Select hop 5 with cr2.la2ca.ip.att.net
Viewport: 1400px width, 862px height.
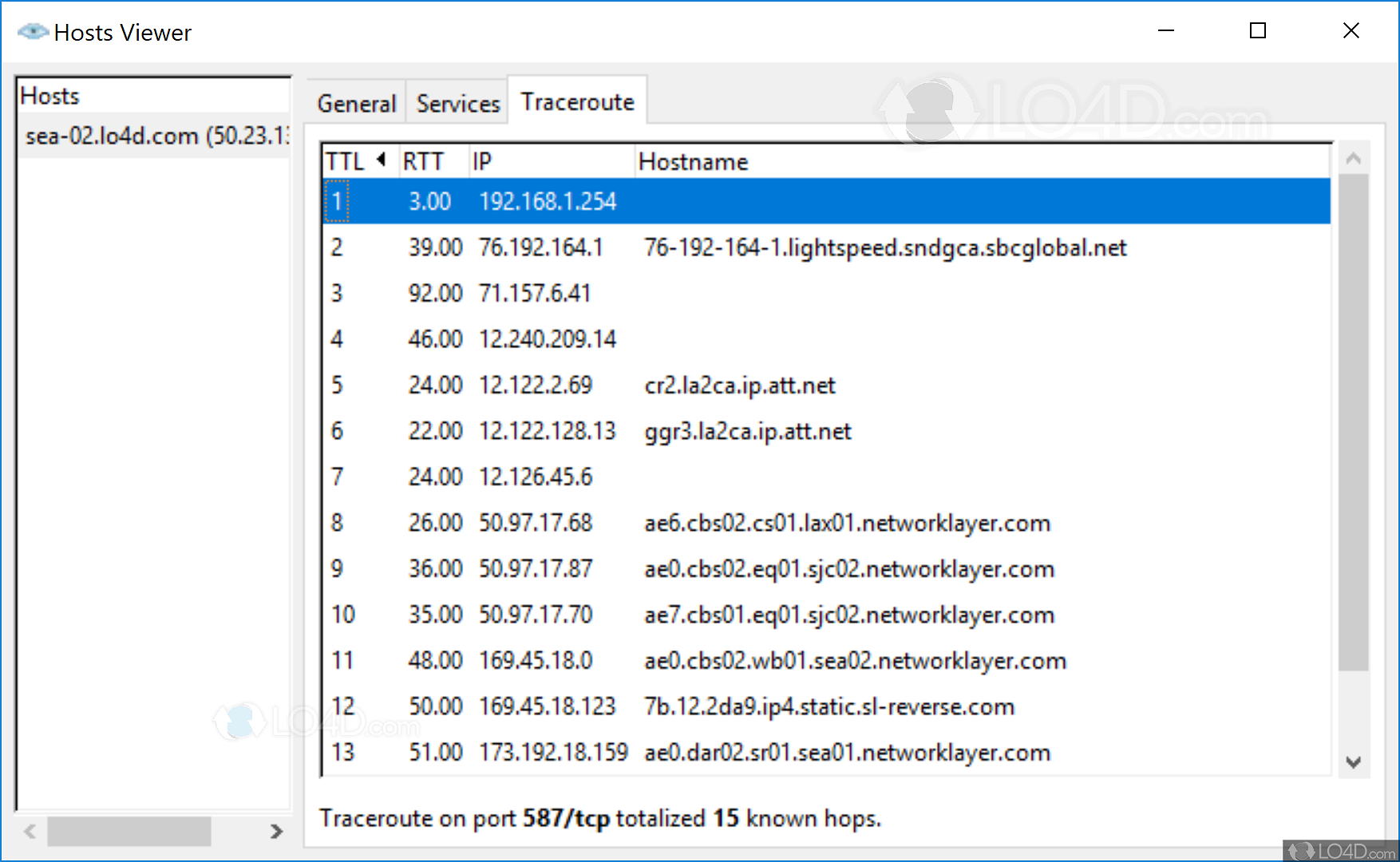tap(718, 385)
